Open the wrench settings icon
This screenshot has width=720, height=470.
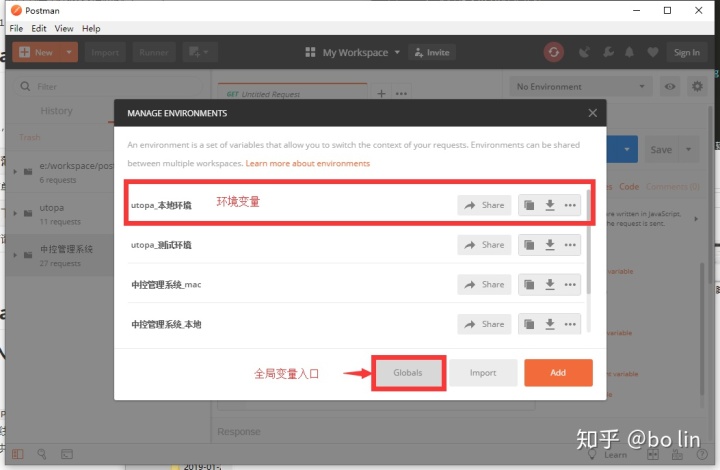pos(608,52)
